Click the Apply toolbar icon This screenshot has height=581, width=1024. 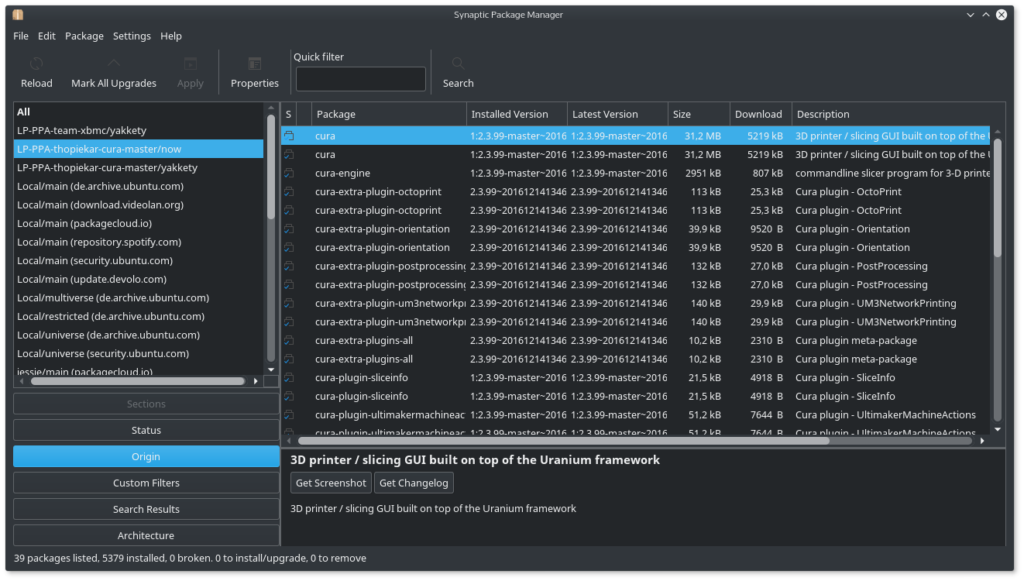190,64
